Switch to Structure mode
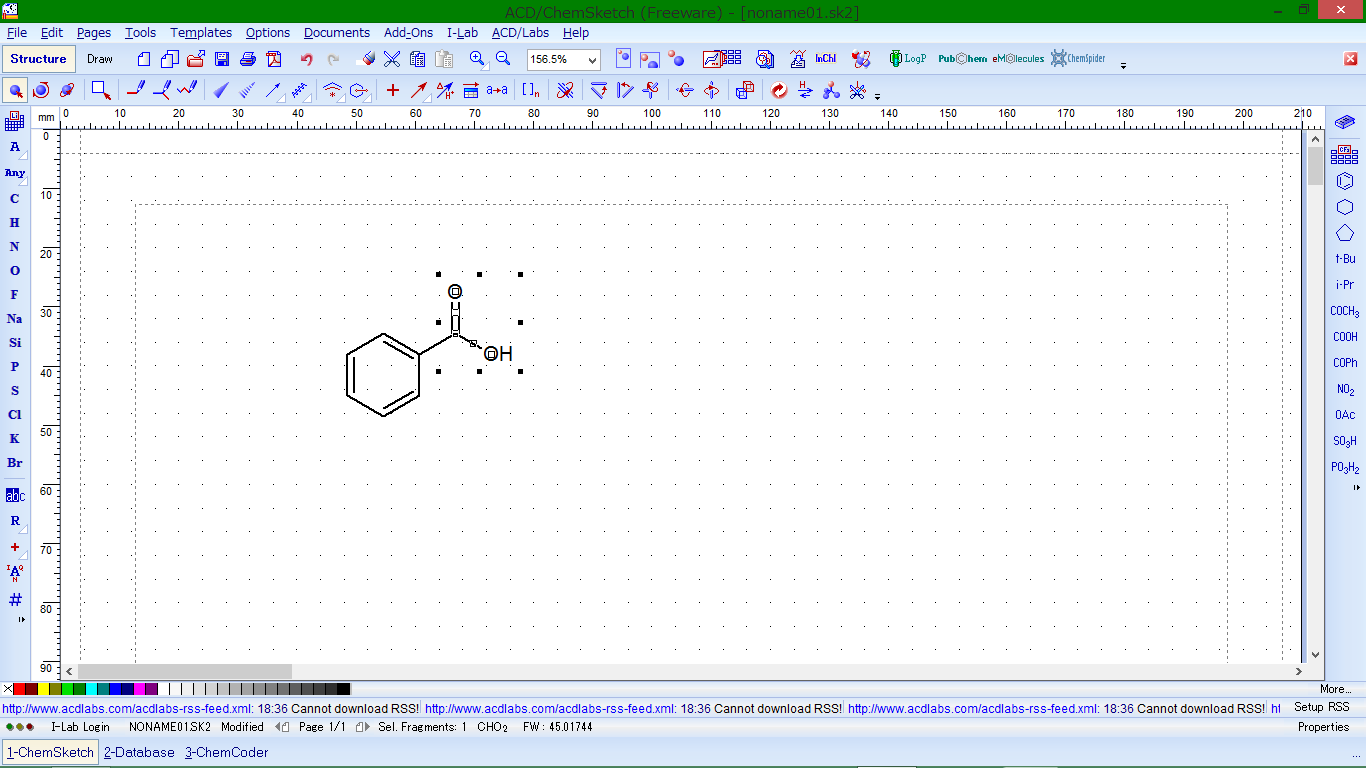1366x768 pixels. (x=38, y=59)
